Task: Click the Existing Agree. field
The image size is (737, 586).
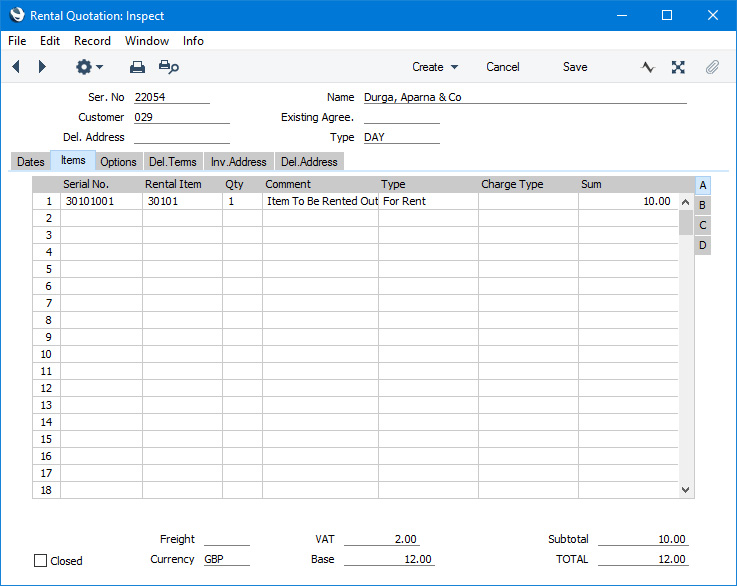Action: pyautogui.click(x=401, y=117)
